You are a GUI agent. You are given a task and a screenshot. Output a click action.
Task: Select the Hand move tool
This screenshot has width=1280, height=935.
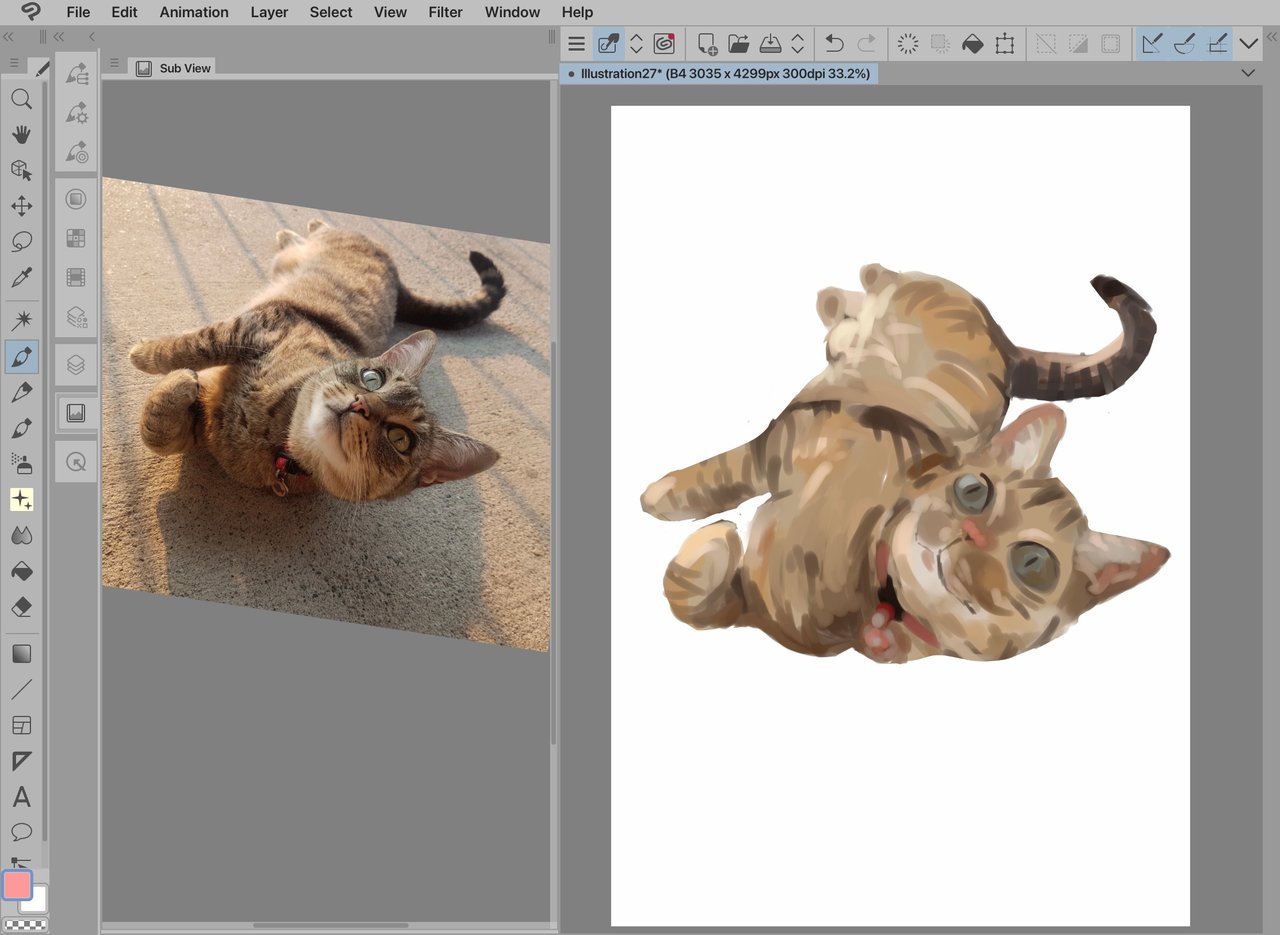point(21,134)
